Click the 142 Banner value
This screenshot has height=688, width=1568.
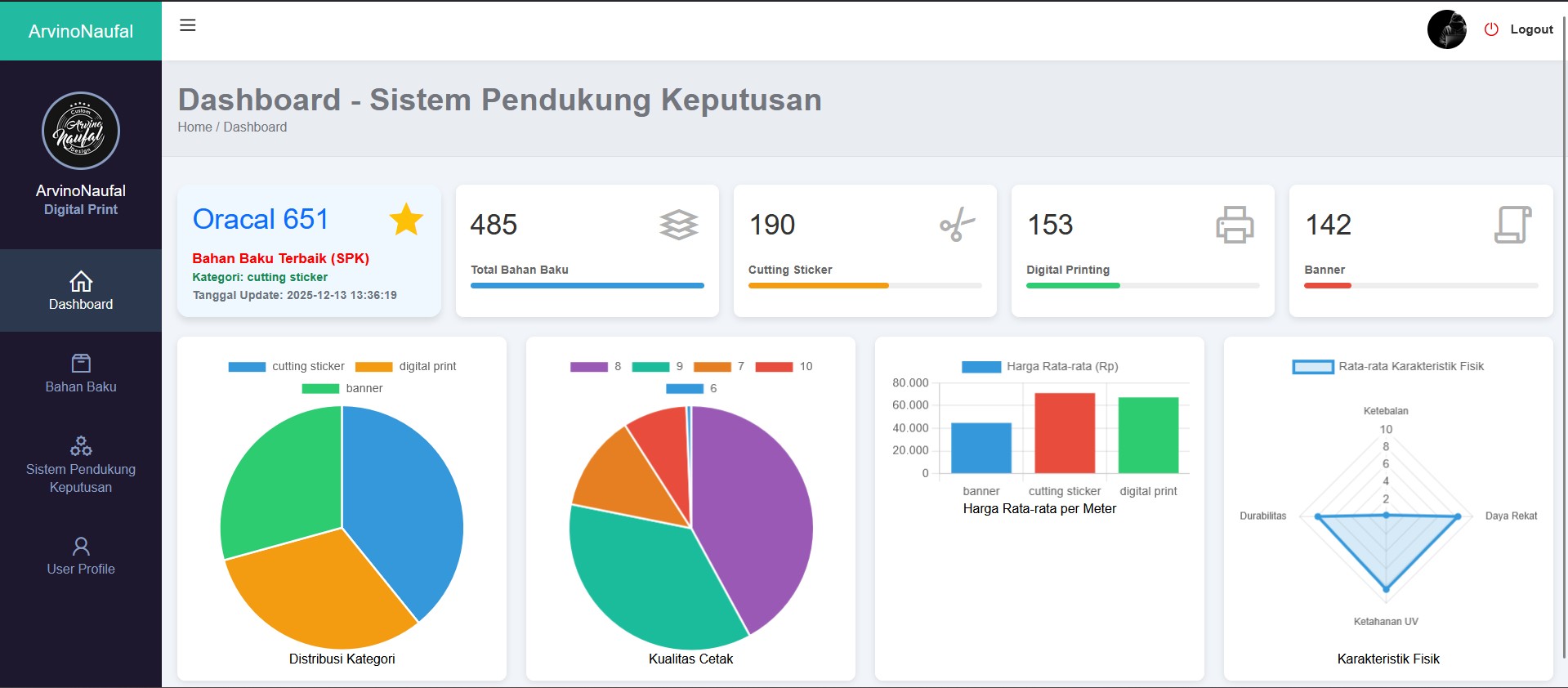coord(1329,225)
